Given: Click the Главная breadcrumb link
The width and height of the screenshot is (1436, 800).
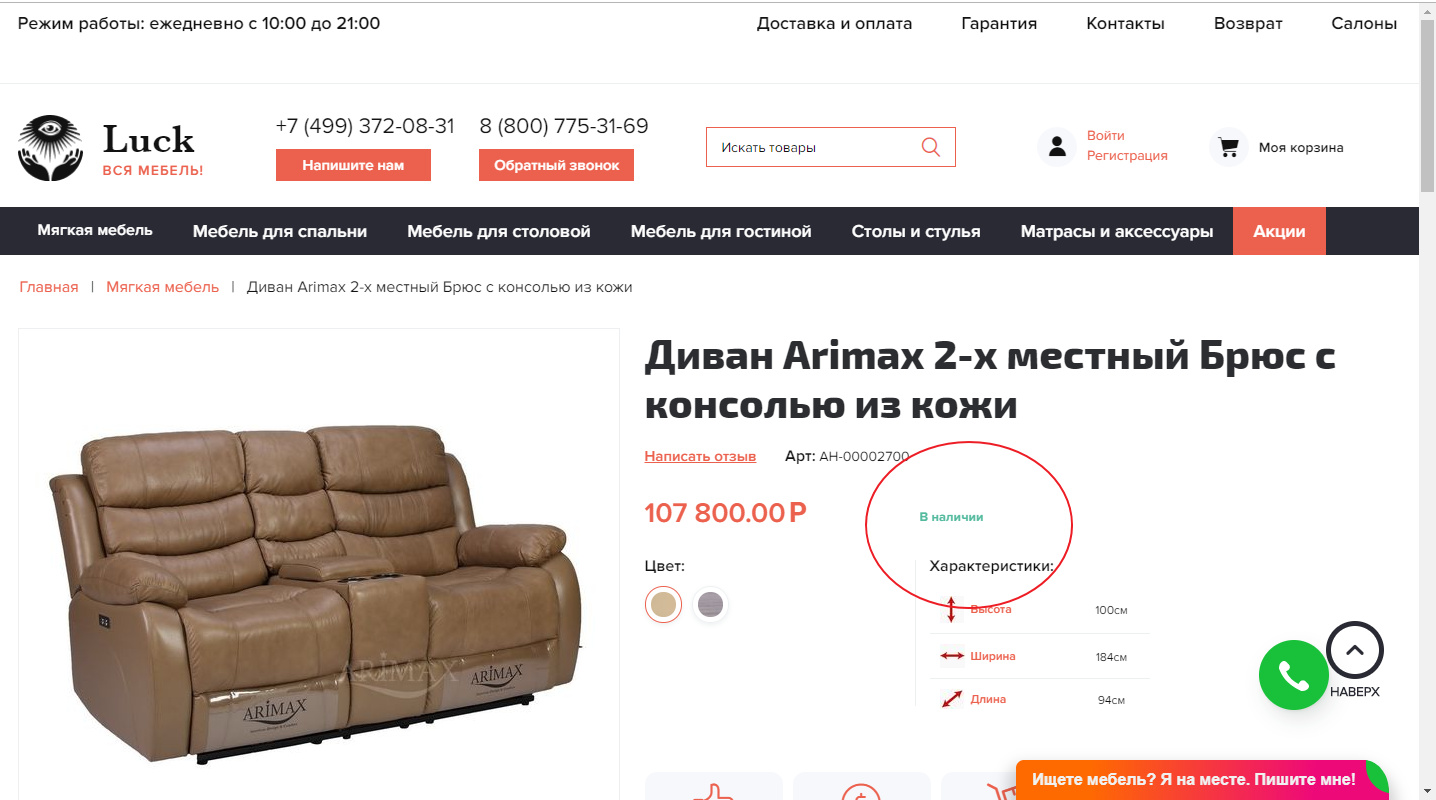Looking at the screenshot, I should coord(49,287).
